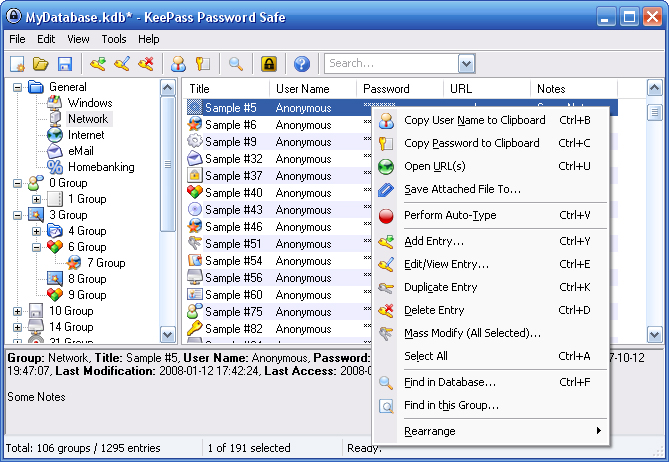
Task: Choose Save Attached File To...
Action: pyautogui.click(x=490, y=189)
